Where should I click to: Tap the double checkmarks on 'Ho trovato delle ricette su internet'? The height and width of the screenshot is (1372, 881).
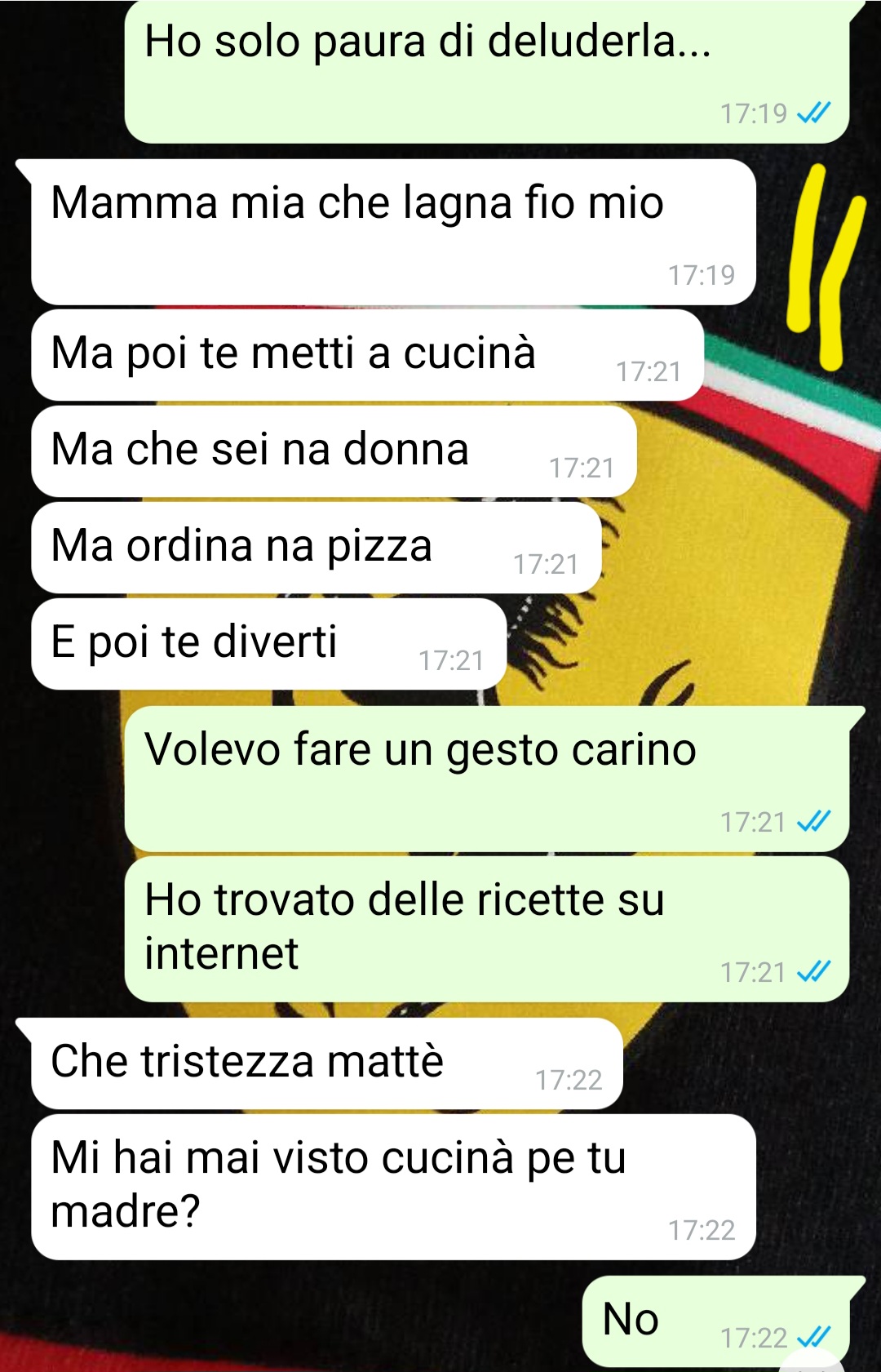click(813, 971)
